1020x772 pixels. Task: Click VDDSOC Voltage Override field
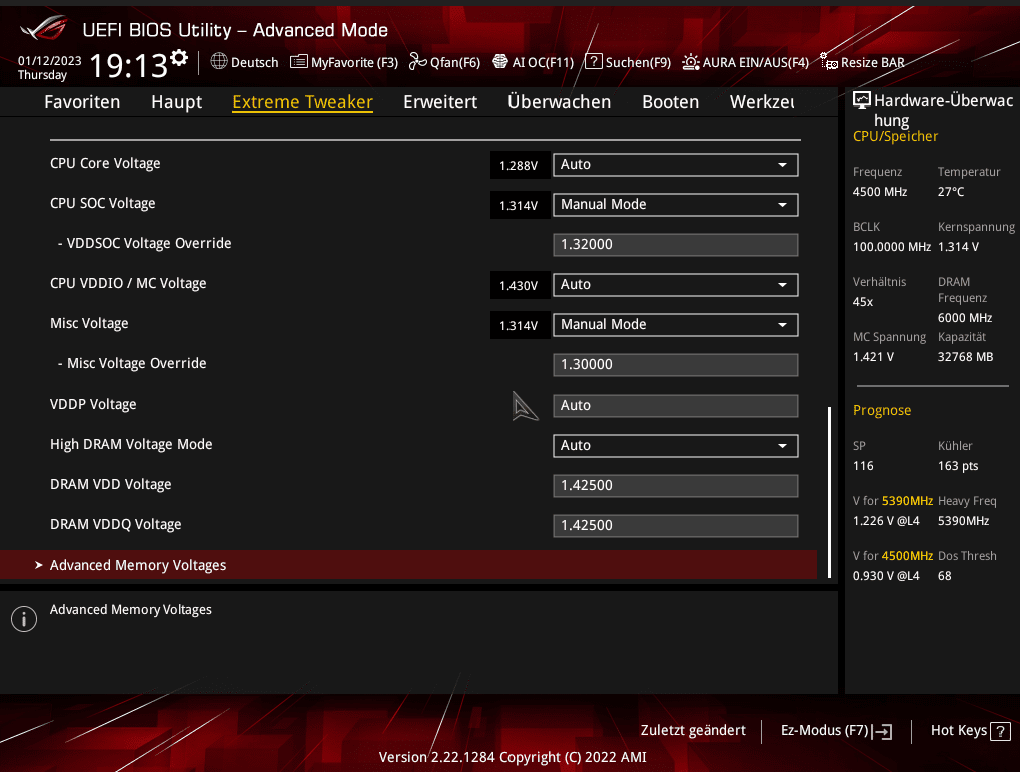675,245
